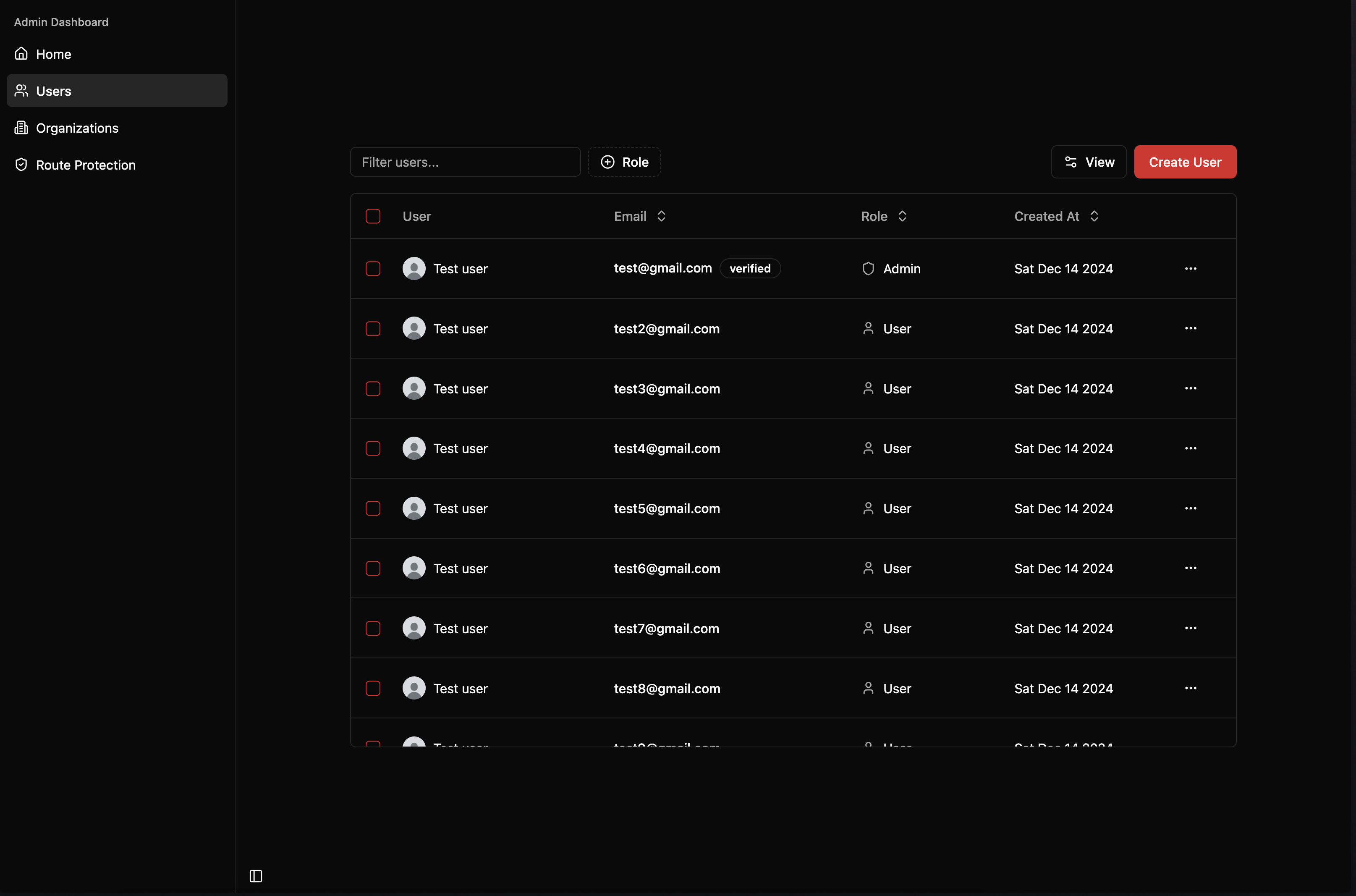Toggle the select-all checkbox in header
The height and width of the screenshot is (896, 1356).
tap(373, 216)
